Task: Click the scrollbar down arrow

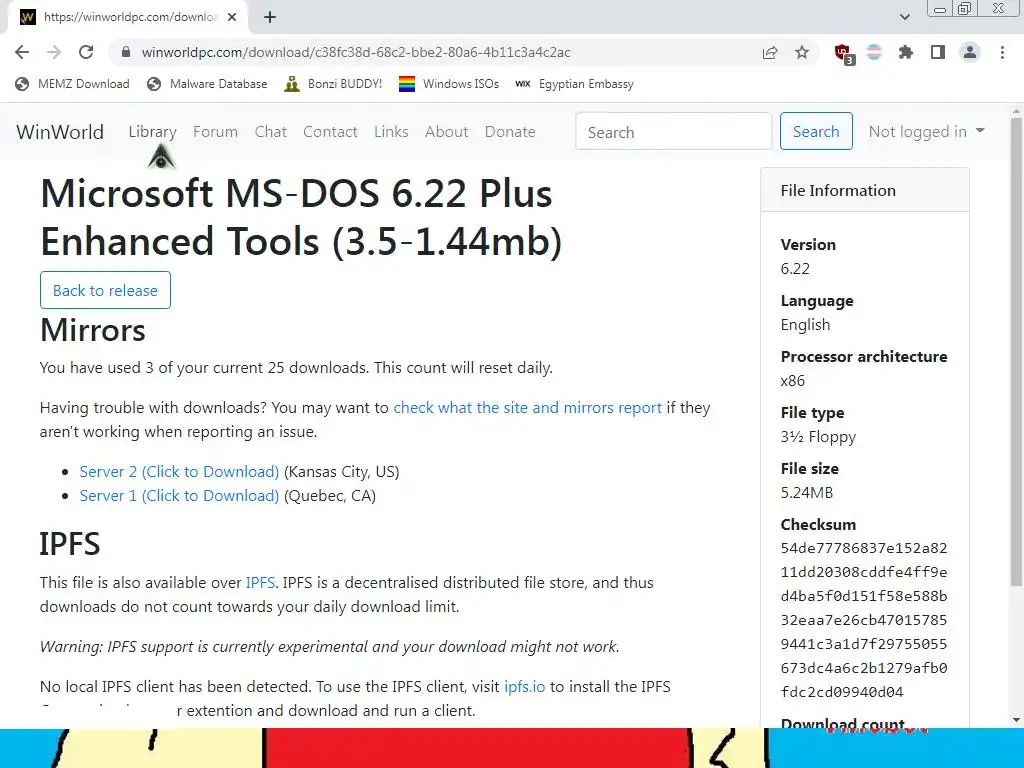Action: [1016, 720]
